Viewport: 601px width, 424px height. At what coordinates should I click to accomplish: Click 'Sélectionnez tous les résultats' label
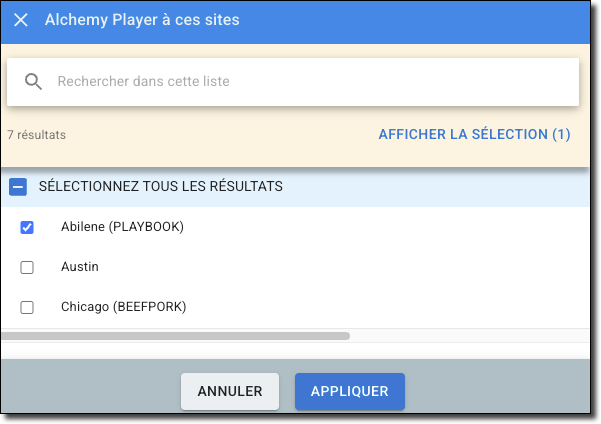[161, 186]
